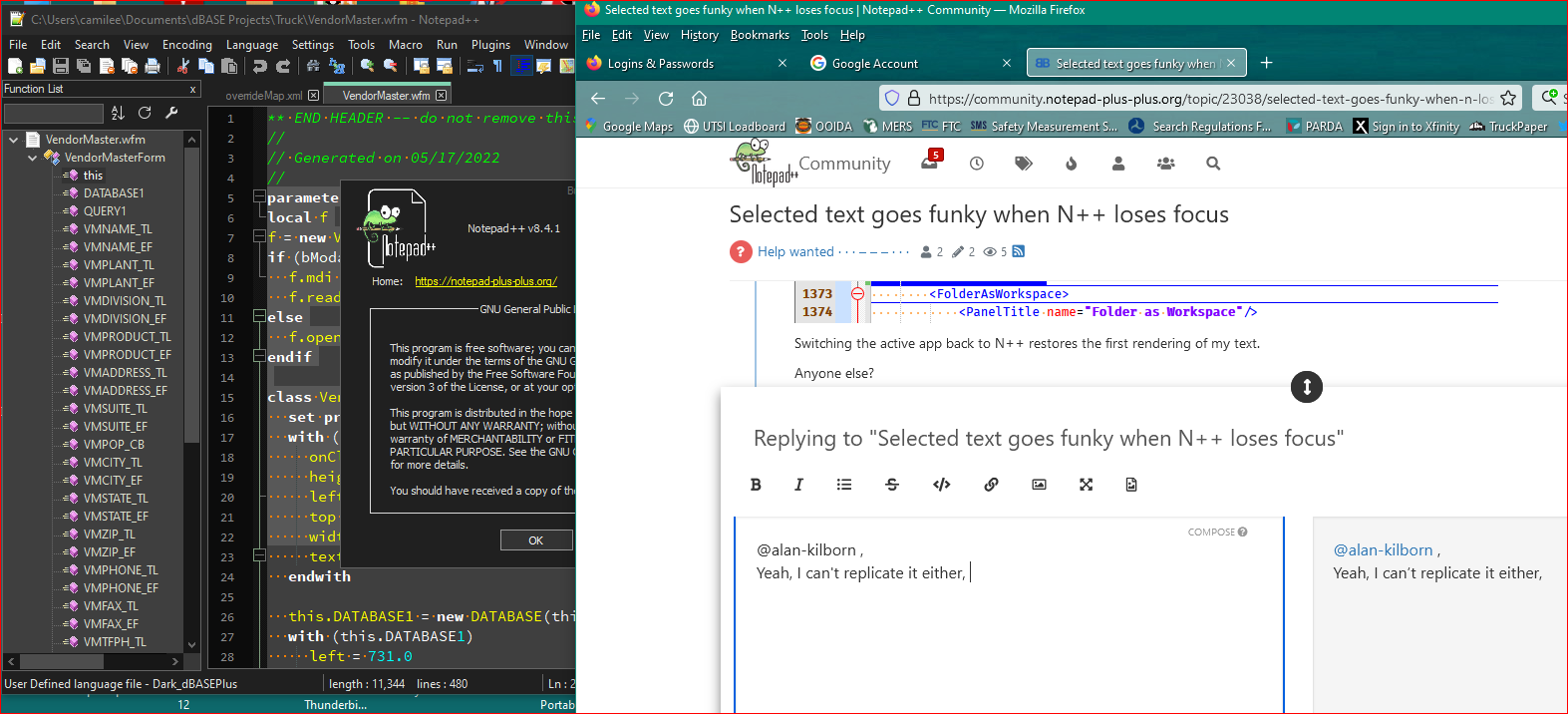Reload the page in Firefox
The height and width of the screenshot is (714, 1568).
coord(666,98)
